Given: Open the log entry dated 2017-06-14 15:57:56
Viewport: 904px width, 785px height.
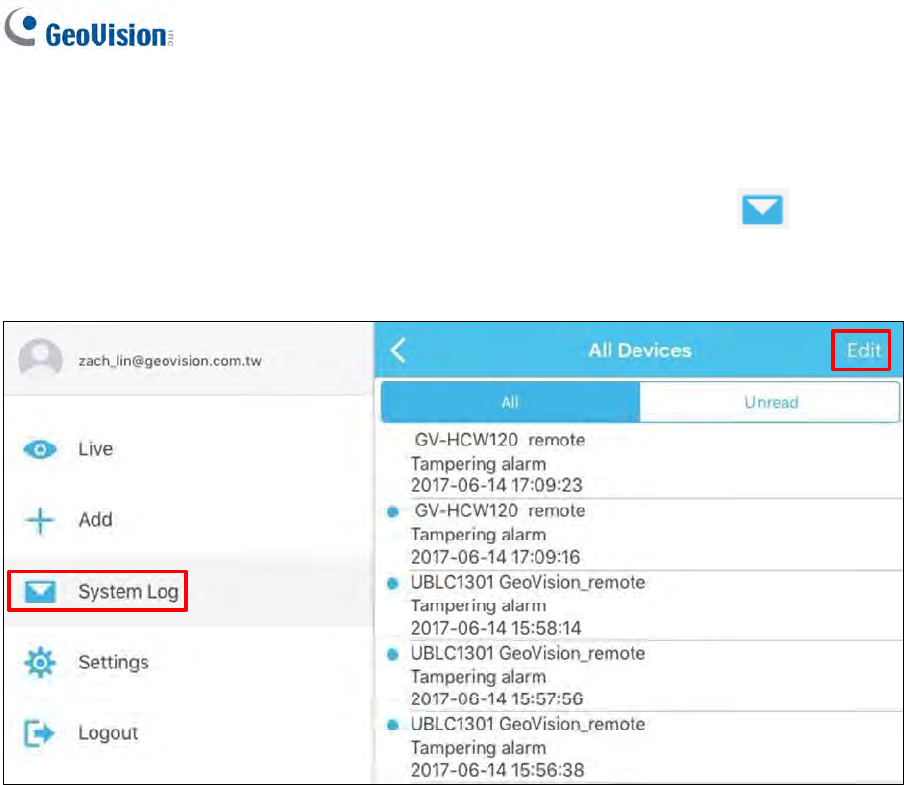Looking at the screenshot, I should 639,675.
